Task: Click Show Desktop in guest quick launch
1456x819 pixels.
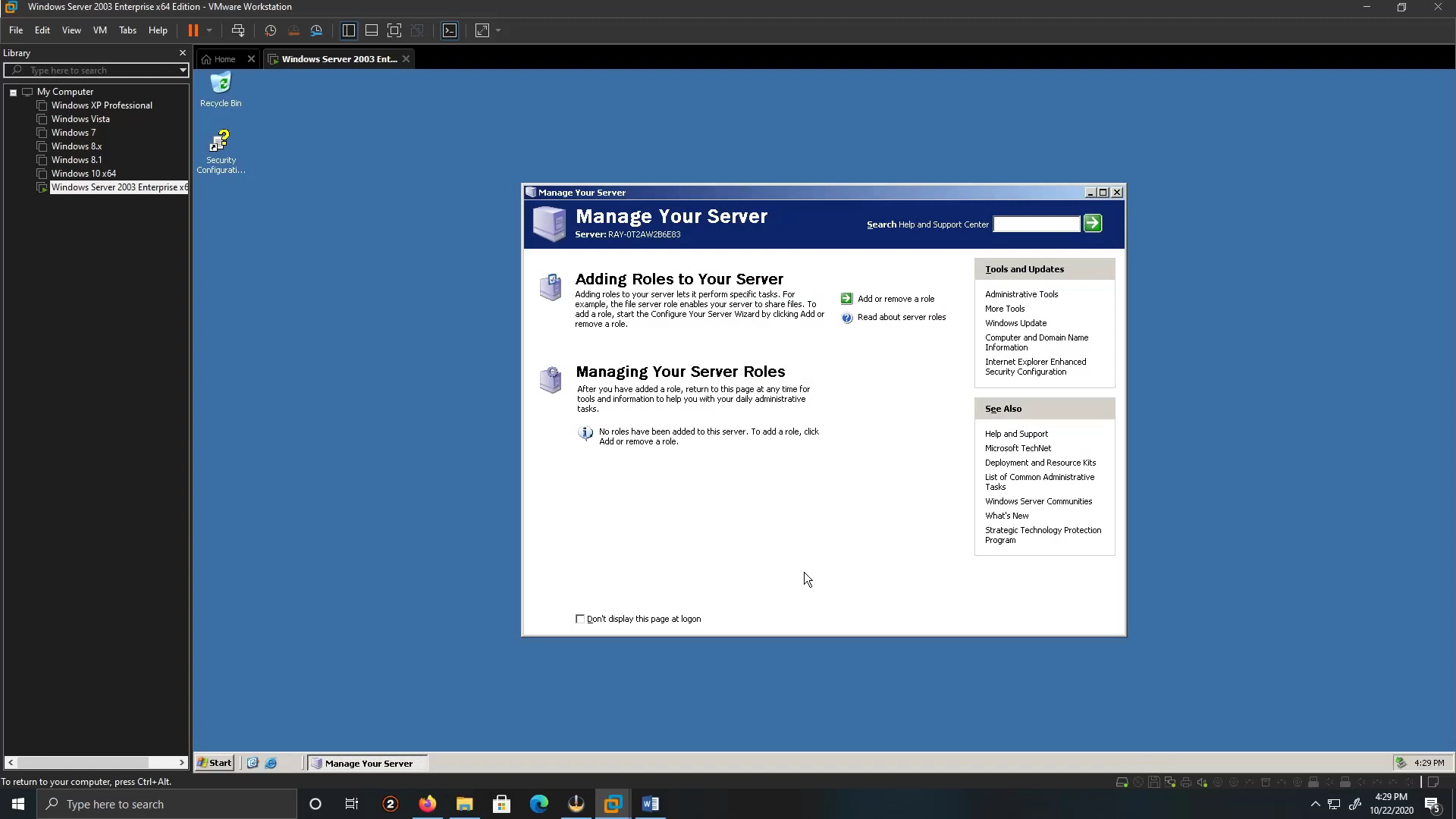Action: pos(253,763)
